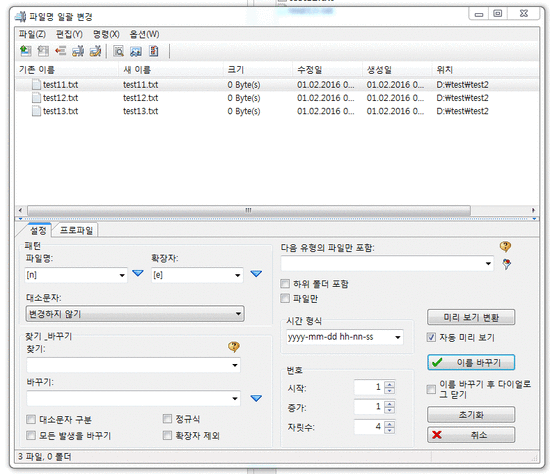Increase the 시작 number spinner

(x=389, y=384)
